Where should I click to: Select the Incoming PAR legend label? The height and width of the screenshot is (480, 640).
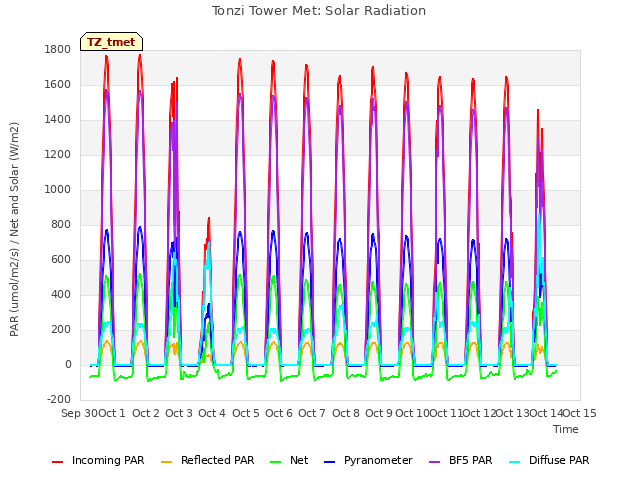click(108, 460)
